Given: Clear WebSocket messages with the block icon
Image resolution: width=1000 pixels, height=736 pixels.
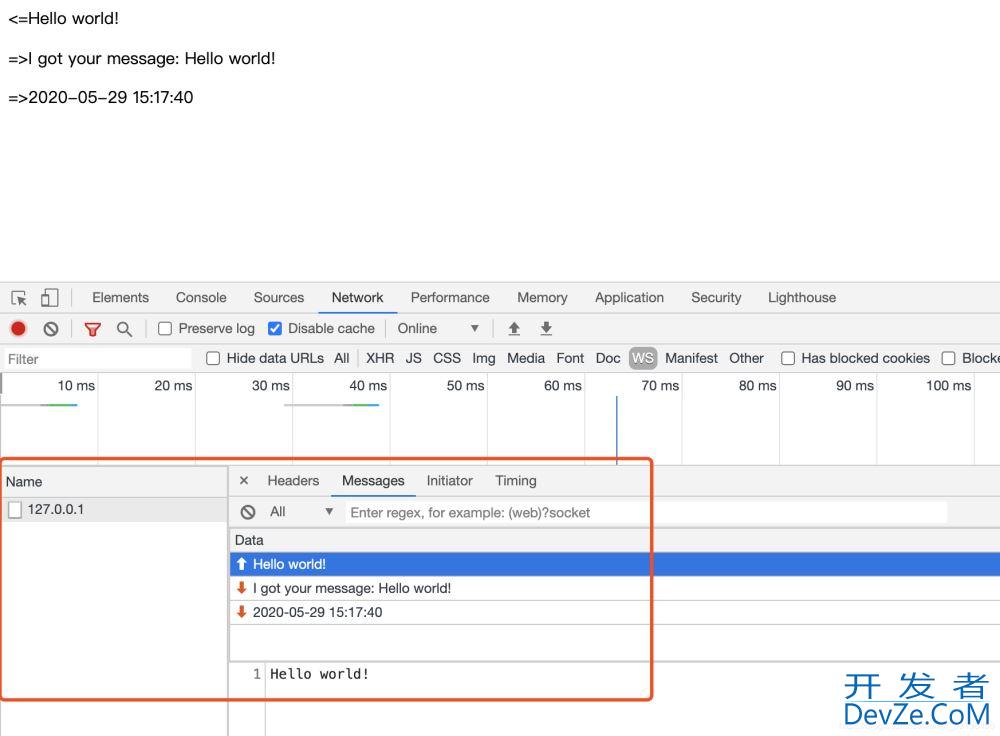Looking at the screenshot, I should pyautogui.click(x=248, y=512).
